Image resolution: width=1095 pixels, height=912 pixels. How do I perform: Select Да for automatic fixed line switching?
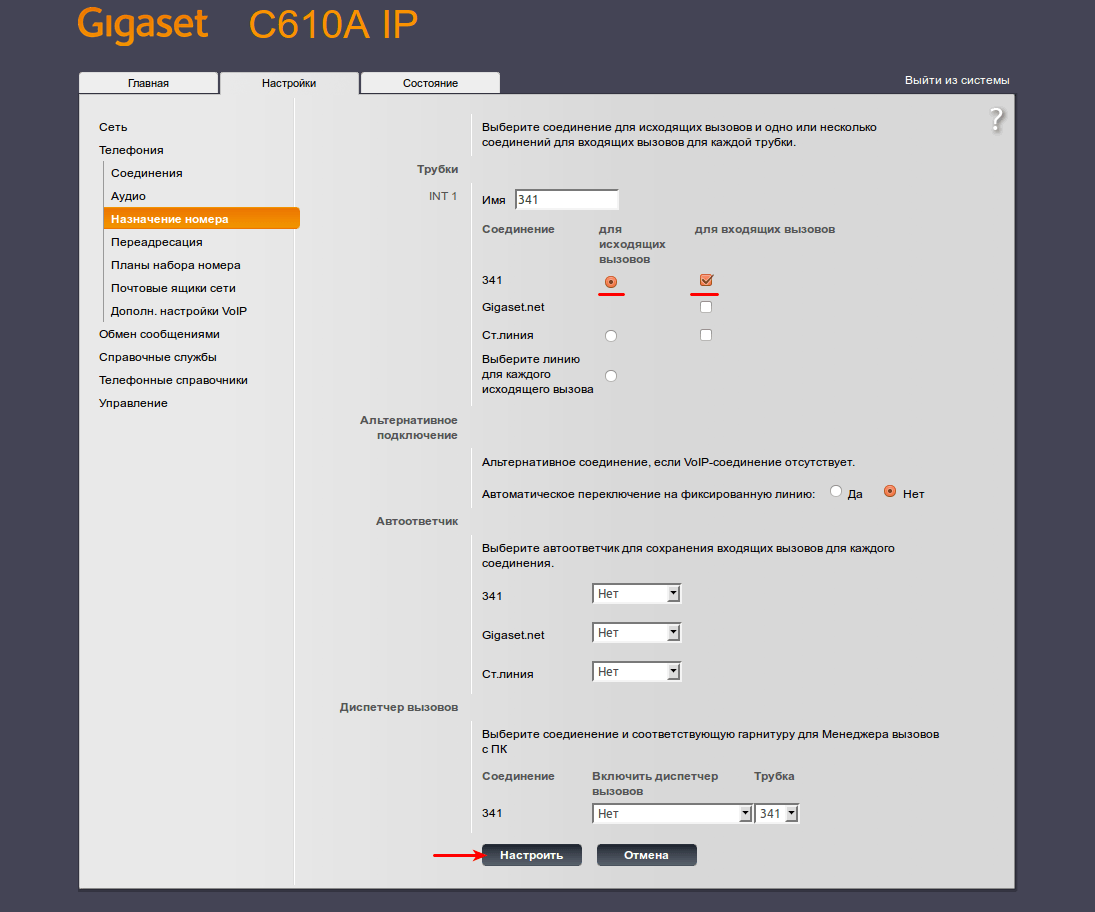(x=836, y=491)
